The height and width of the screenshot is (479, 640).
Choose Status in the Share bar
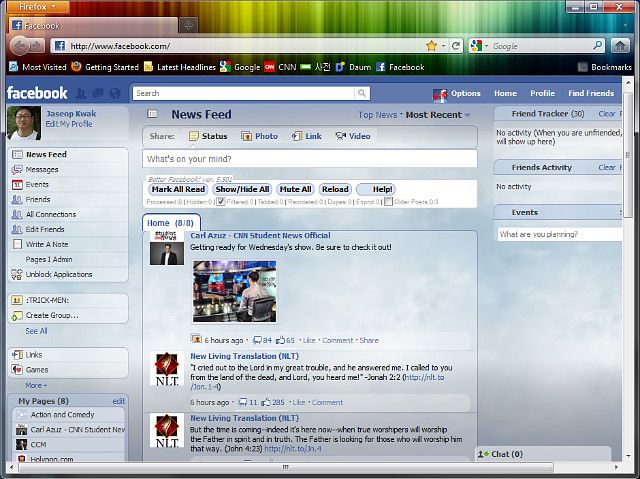point(208,136)
